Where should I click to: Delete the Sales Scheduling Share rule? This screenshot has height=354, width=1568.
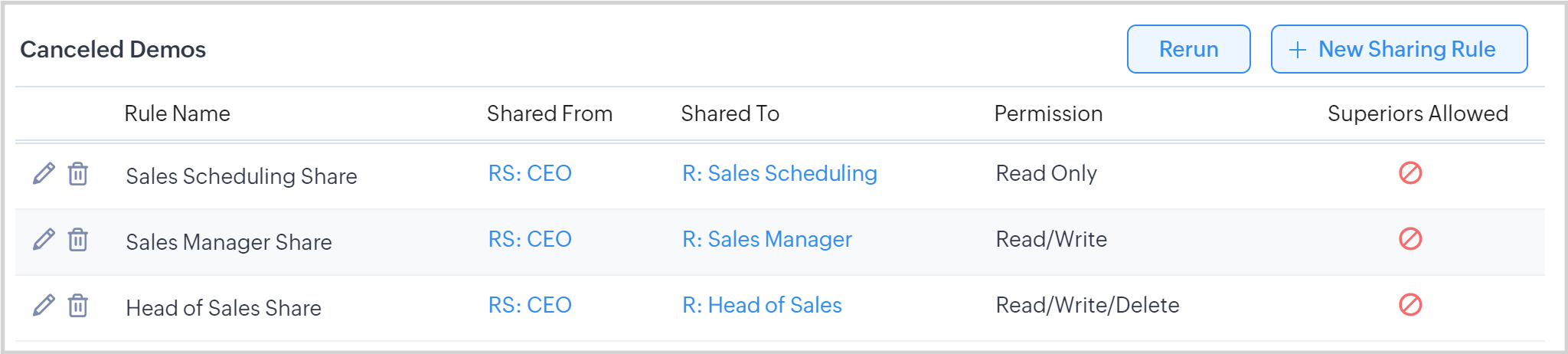click(x=77, y=174)
